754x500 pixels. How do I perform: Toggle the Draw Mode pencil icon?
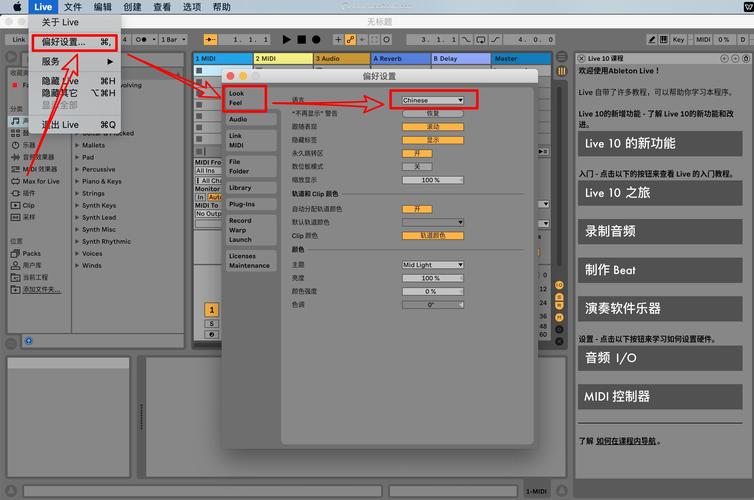(652, 39)
